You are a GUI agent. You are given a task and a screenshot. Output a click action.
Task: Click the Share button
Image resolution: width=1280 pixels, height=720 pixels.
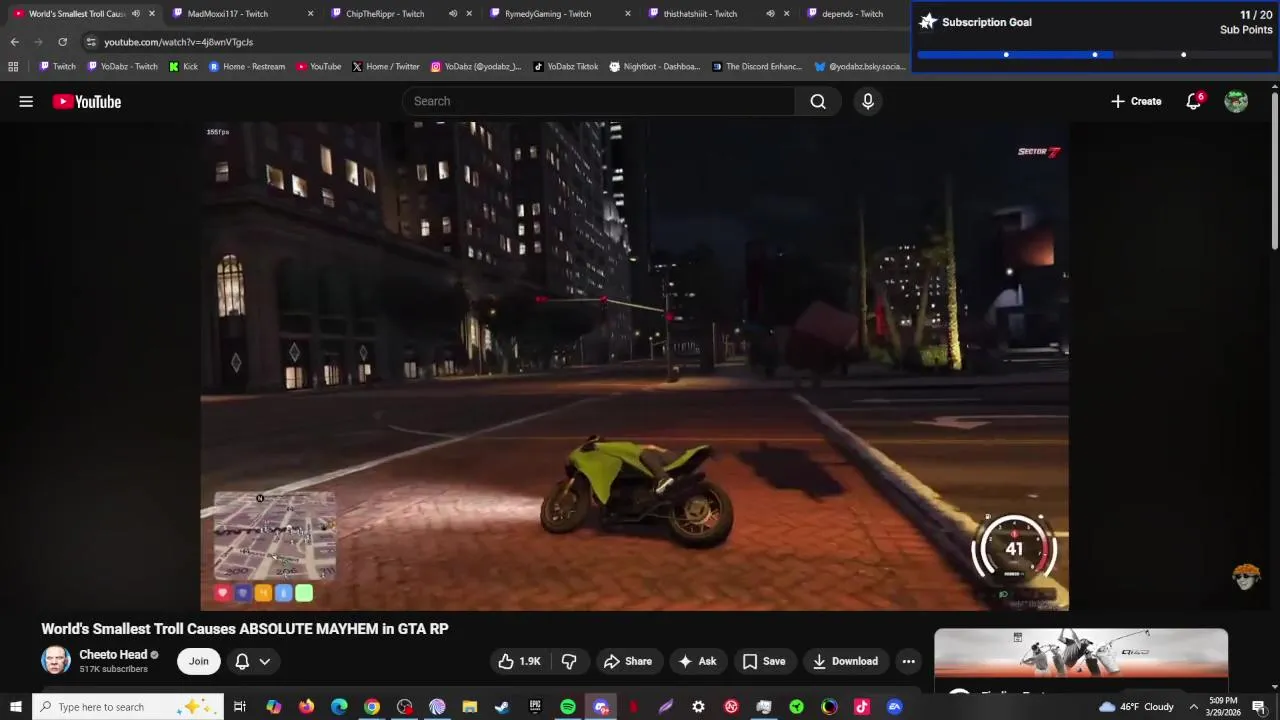tap(628, 661)
